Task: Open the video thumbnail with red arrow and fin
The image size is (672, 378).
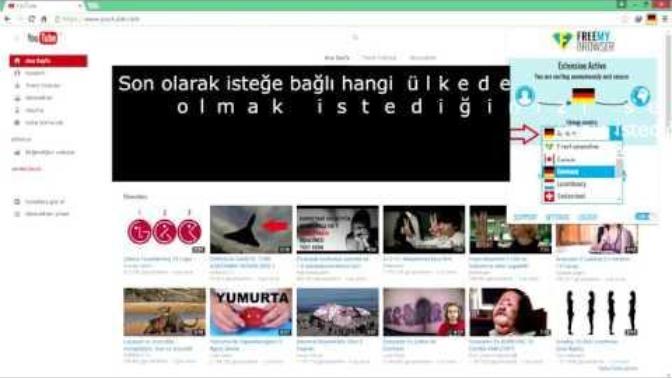Action: pyautogui.click(x=251, y=229)
